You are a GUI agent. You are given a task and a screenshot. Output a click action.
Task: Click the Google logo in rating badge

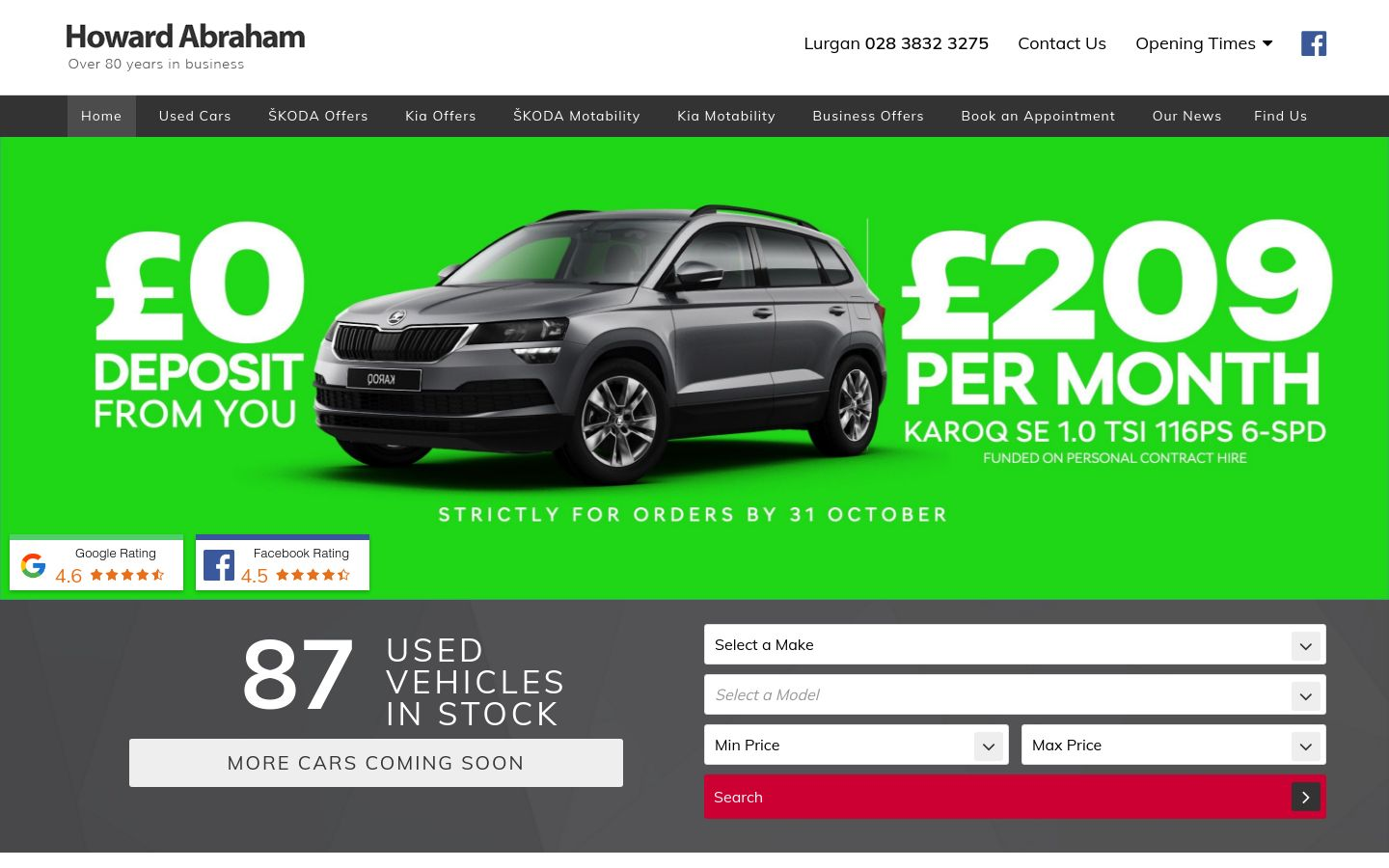[34, 565]
